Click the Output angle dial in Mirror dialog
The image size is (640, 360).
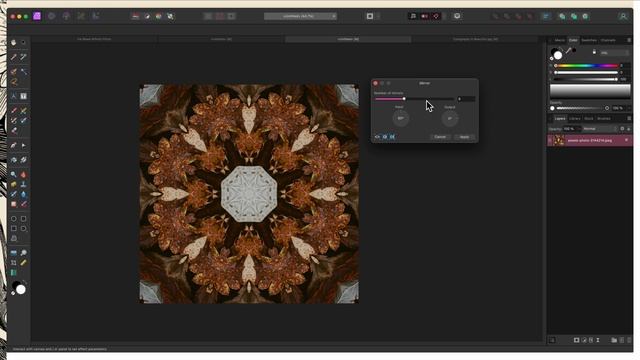tap(450, 118)
